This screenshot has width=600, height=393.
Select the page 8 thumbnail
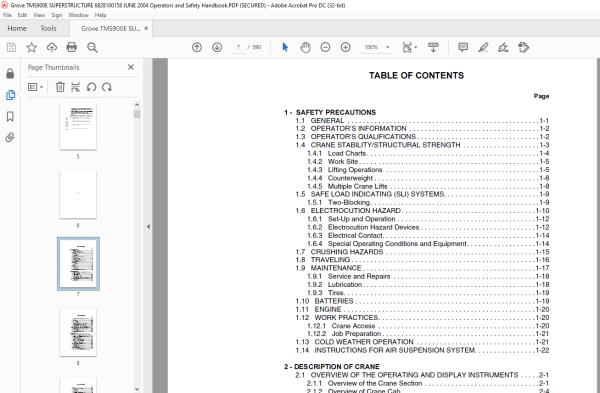78,333
